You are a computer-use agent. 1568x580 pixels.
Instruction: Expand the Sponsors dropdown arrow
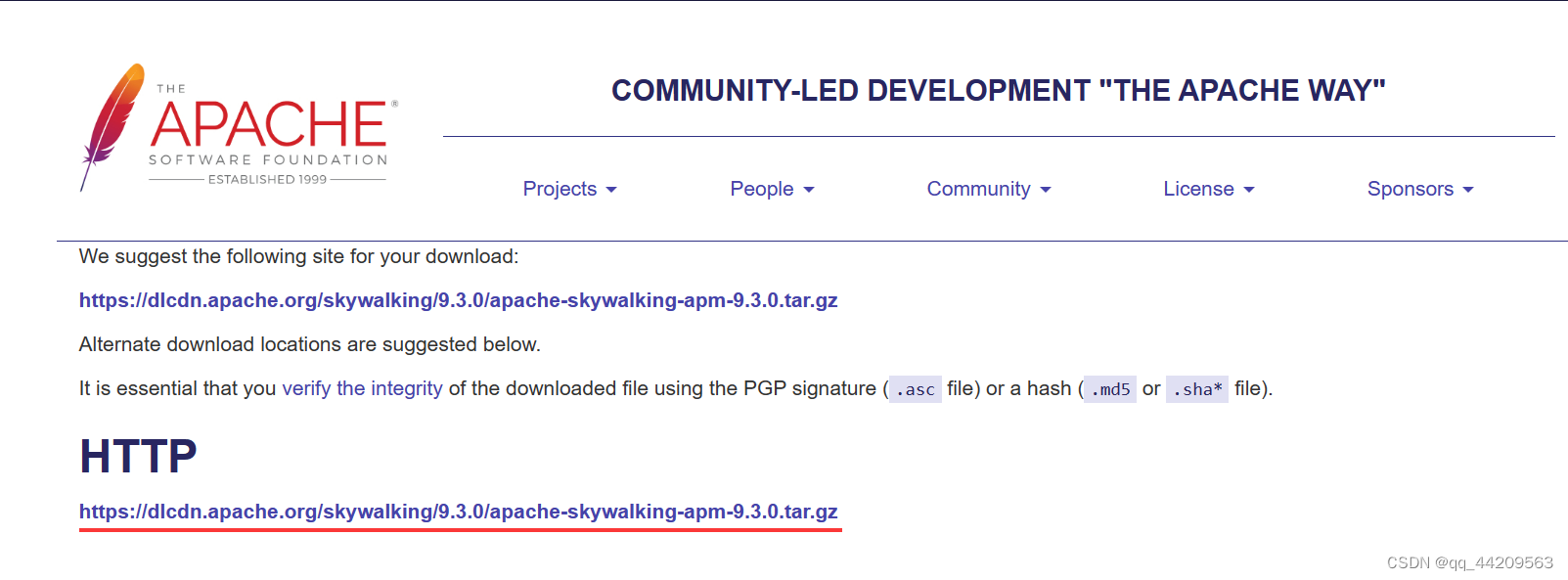pos(1468,190)
